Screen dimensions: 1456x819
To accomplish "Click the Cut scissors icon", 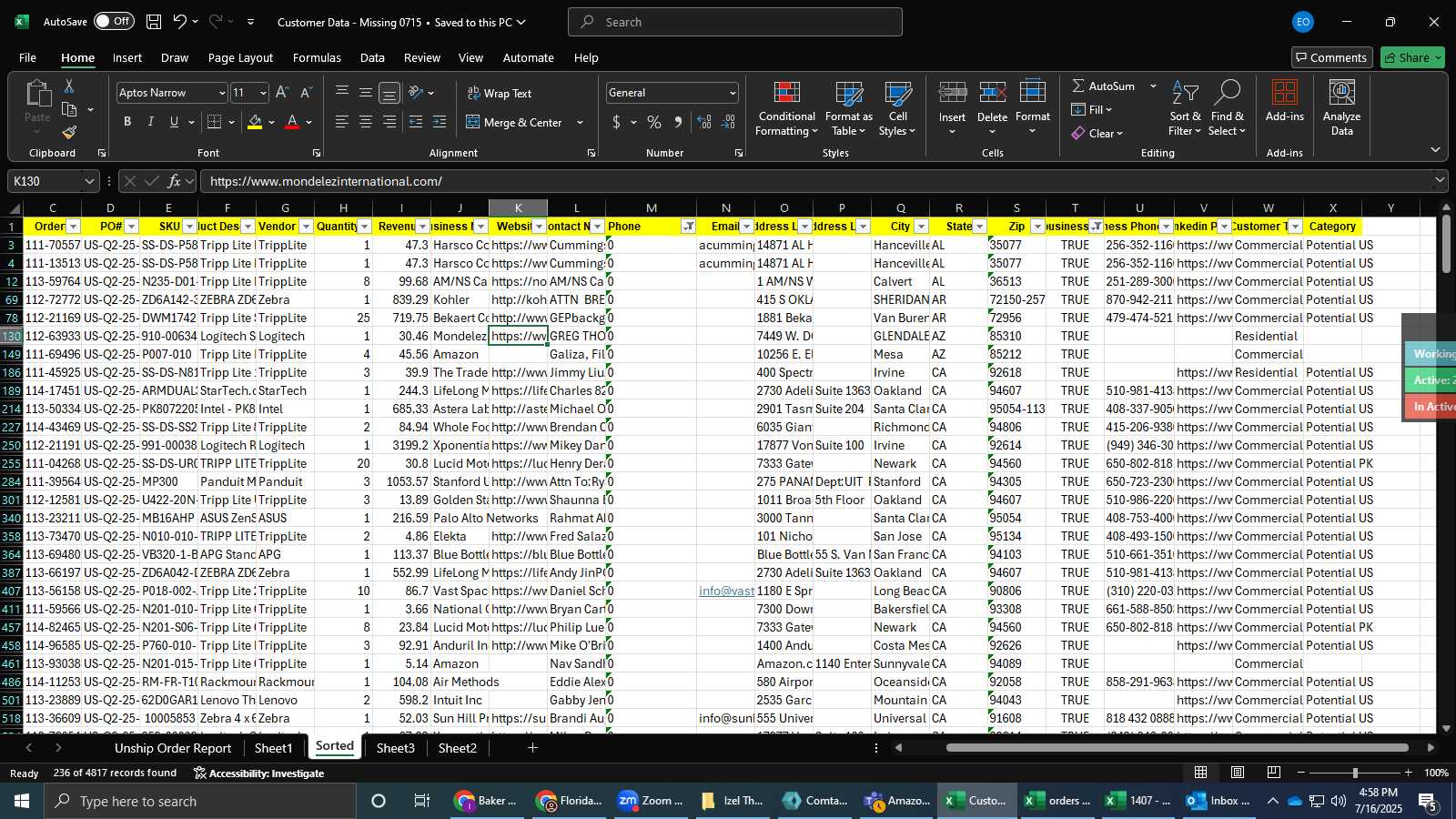I will (x=69, y=86).
